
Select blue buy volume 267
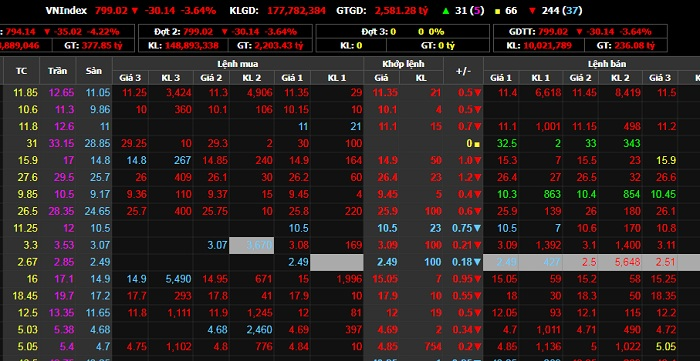tap(182, 160)
